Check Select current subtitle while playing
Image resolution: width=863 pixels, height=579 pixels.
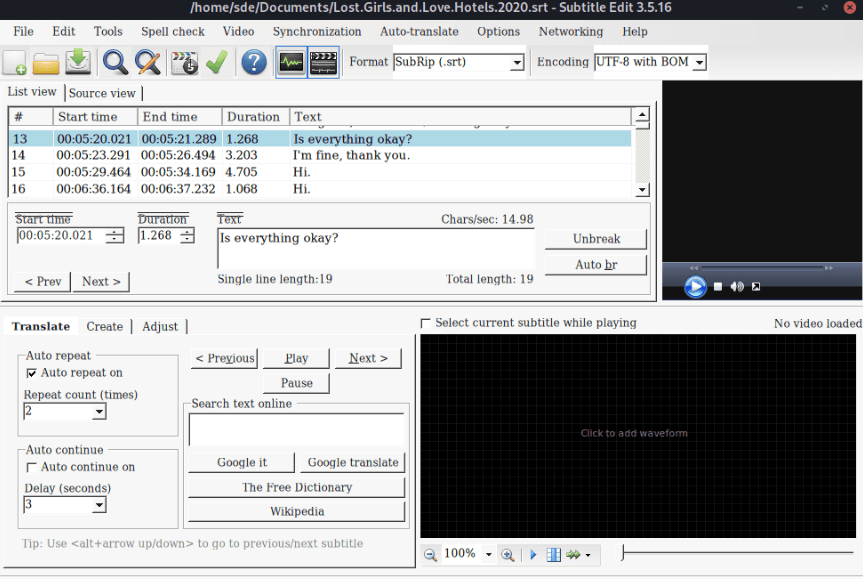[427, 323]
